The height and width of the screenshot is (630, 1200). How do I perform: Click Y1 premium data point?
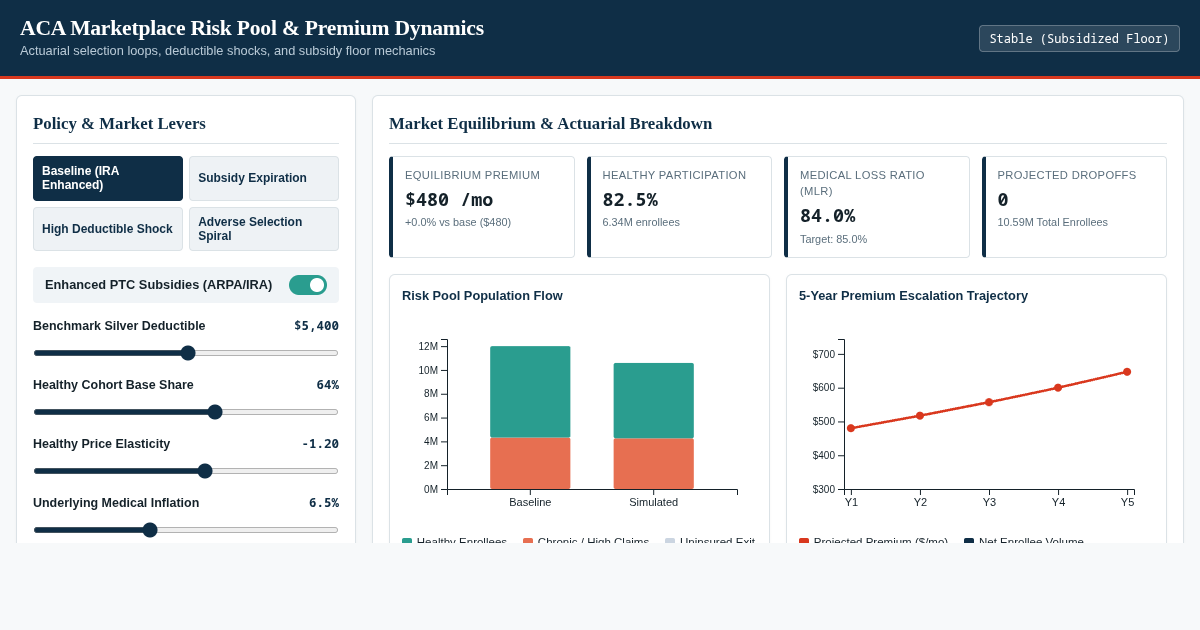[x=851, y=428]
